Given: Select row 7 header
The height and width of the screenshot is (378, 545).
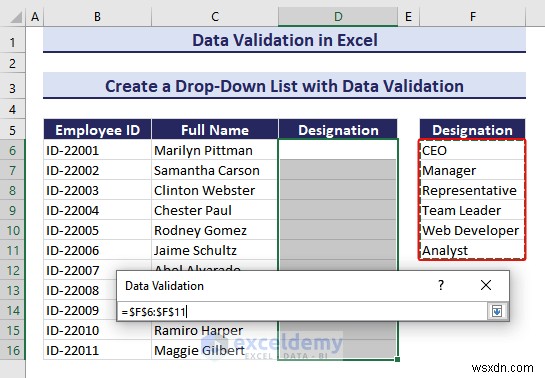Looking at the screenshot, I should (13, 170).
